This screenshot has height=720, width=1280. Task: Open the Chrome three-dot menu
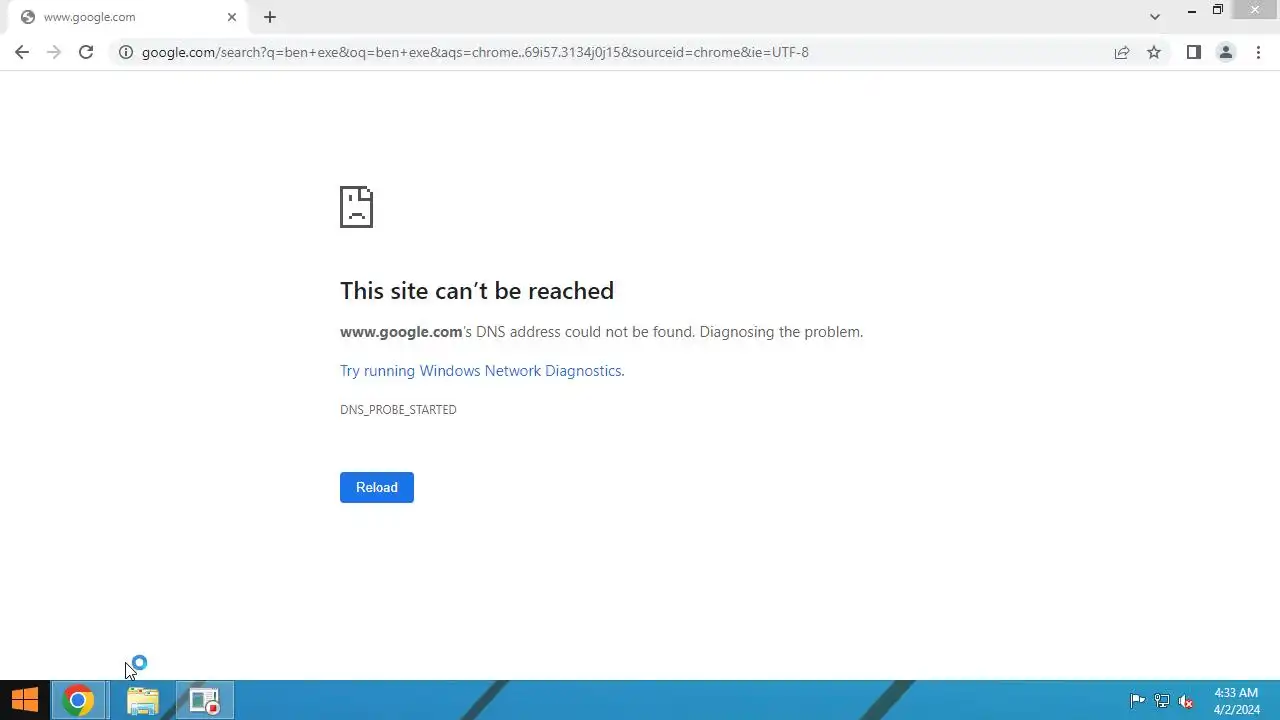[x=1258, y=52]
